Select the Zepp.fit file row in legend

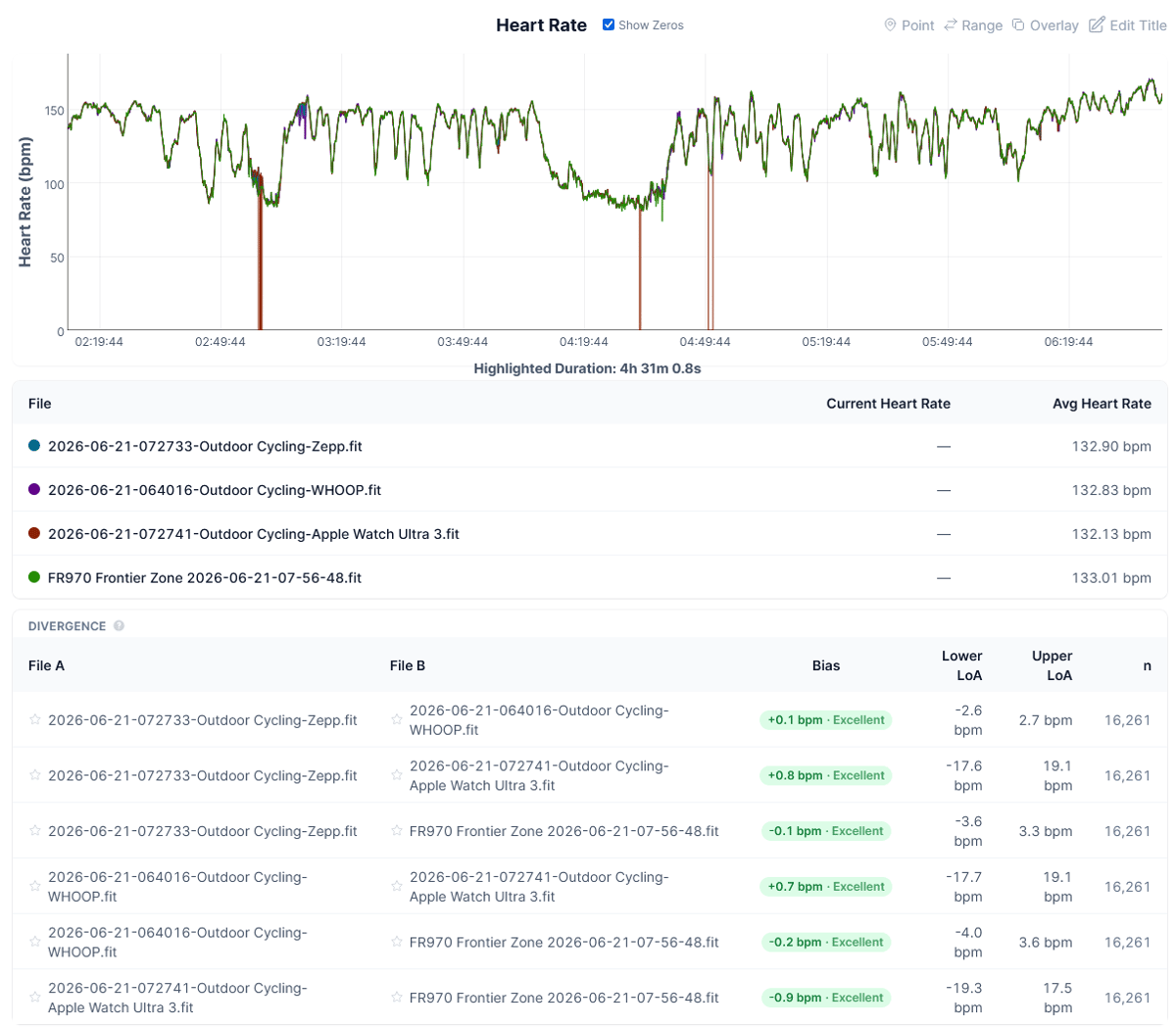coord(590,446)
